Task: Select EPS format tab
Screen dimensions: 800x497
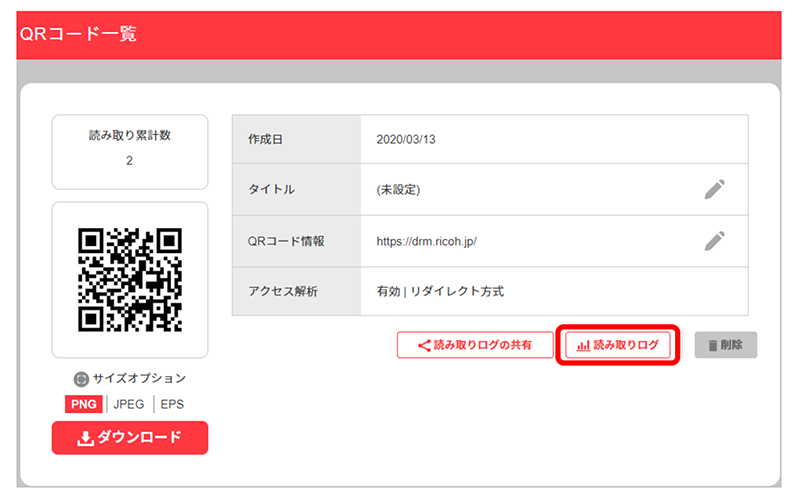Action: pos(172,404)
